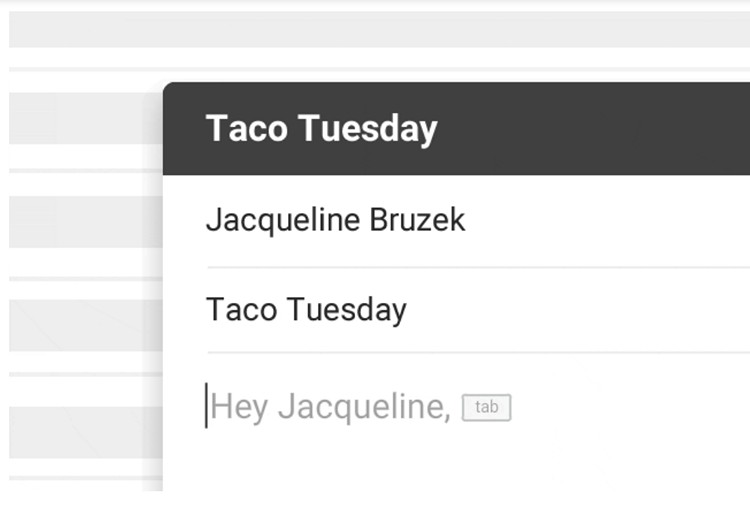Click "Jacqueline," in the grey body suggestion
Screen dimensions: 750x525
(x=364, y=407)
